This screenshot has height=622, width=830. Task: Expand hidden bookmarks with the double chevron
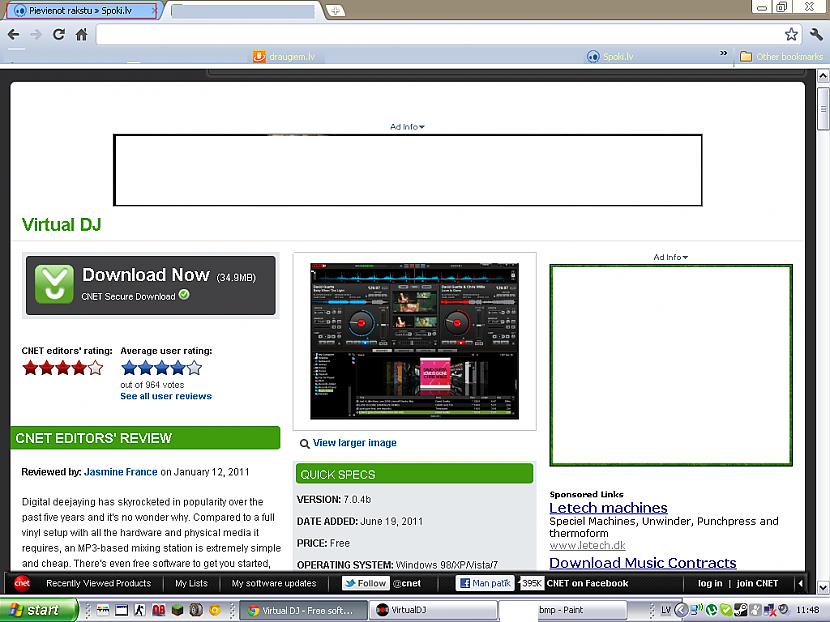[723, 53]
